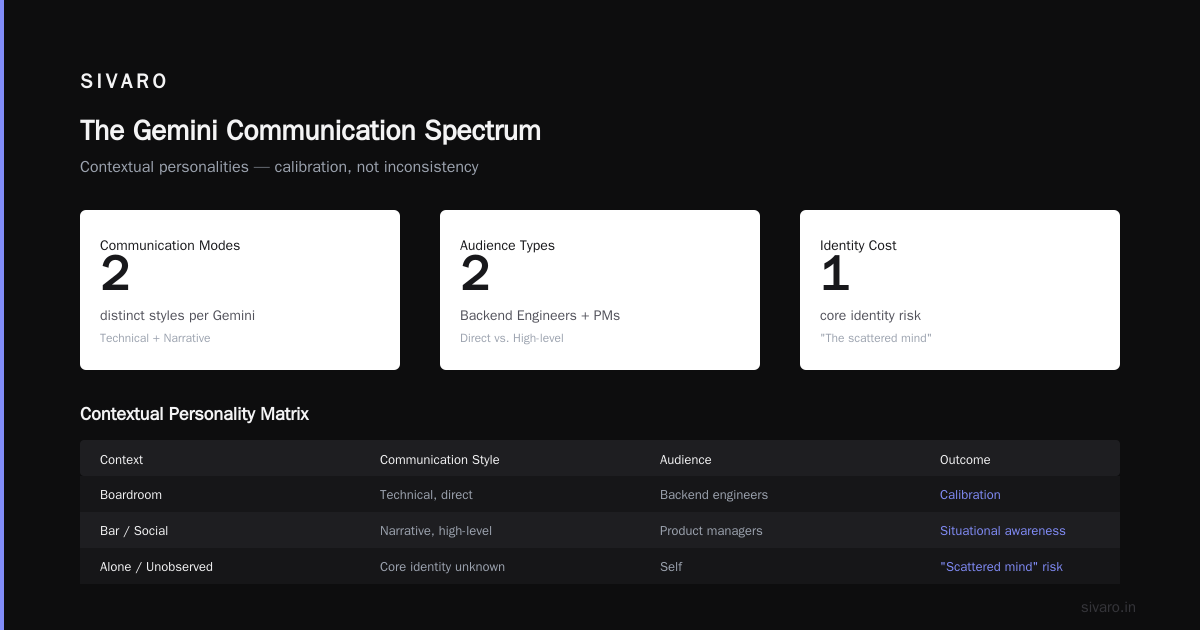1200x630 pixels.
Task: Click 'distinct styles per Gemini' text
Action: tap(177, 316)
